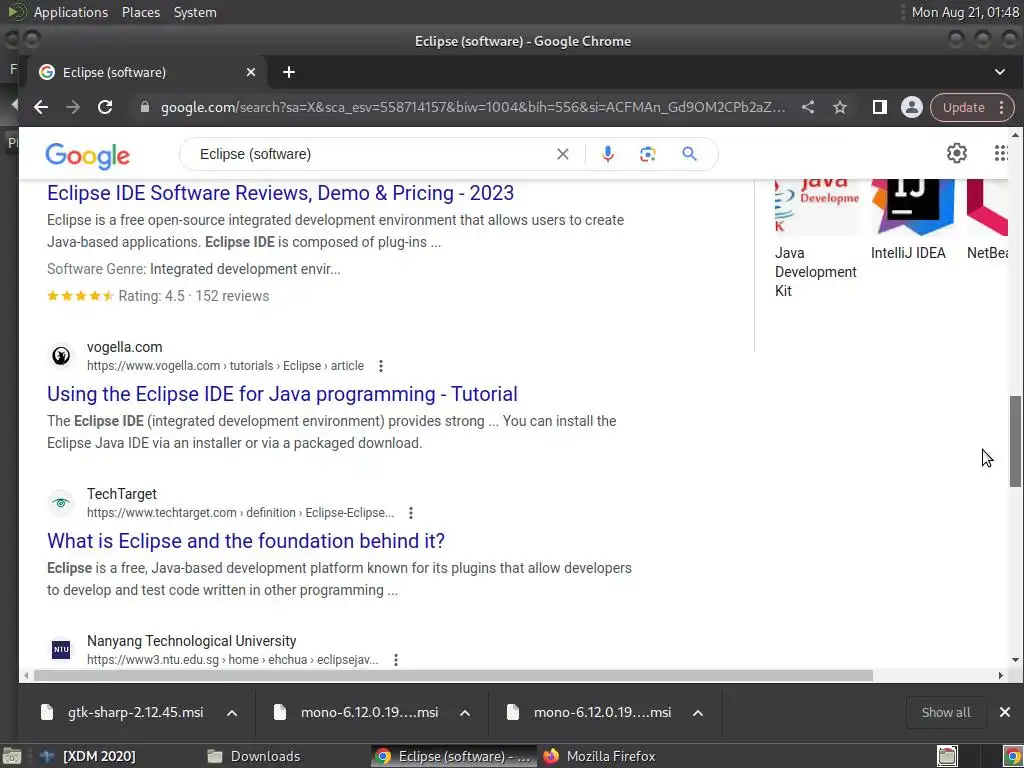Viewport: 1024px width, 768px height.
Task: Open What is Eclipse and the foundation behind it
Action: tap(246, 541)
